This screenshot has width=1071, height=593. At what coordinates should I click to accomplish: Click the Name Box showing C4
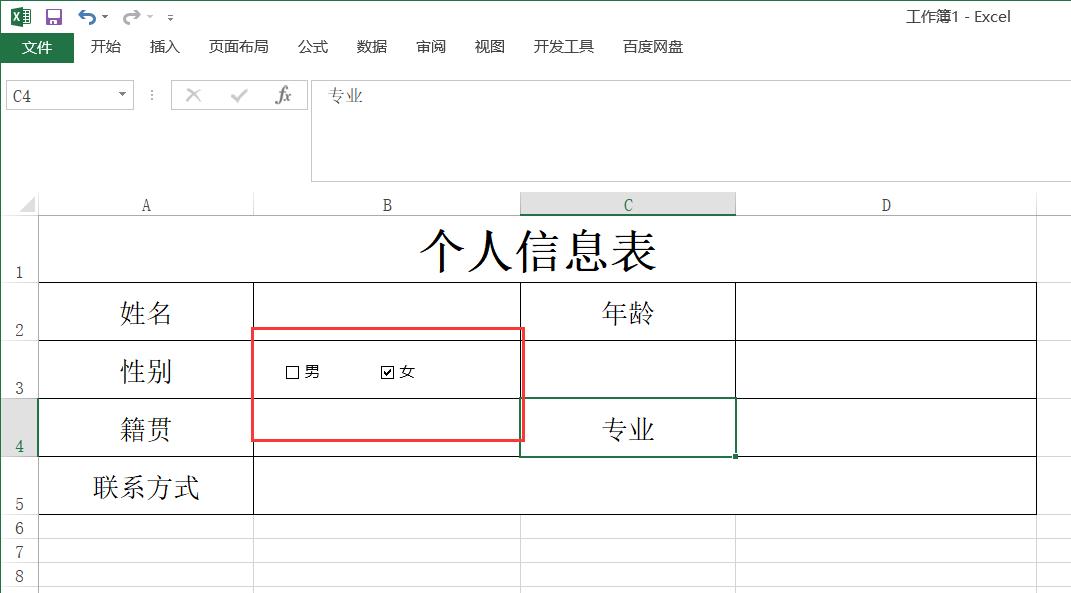[60, 96]
